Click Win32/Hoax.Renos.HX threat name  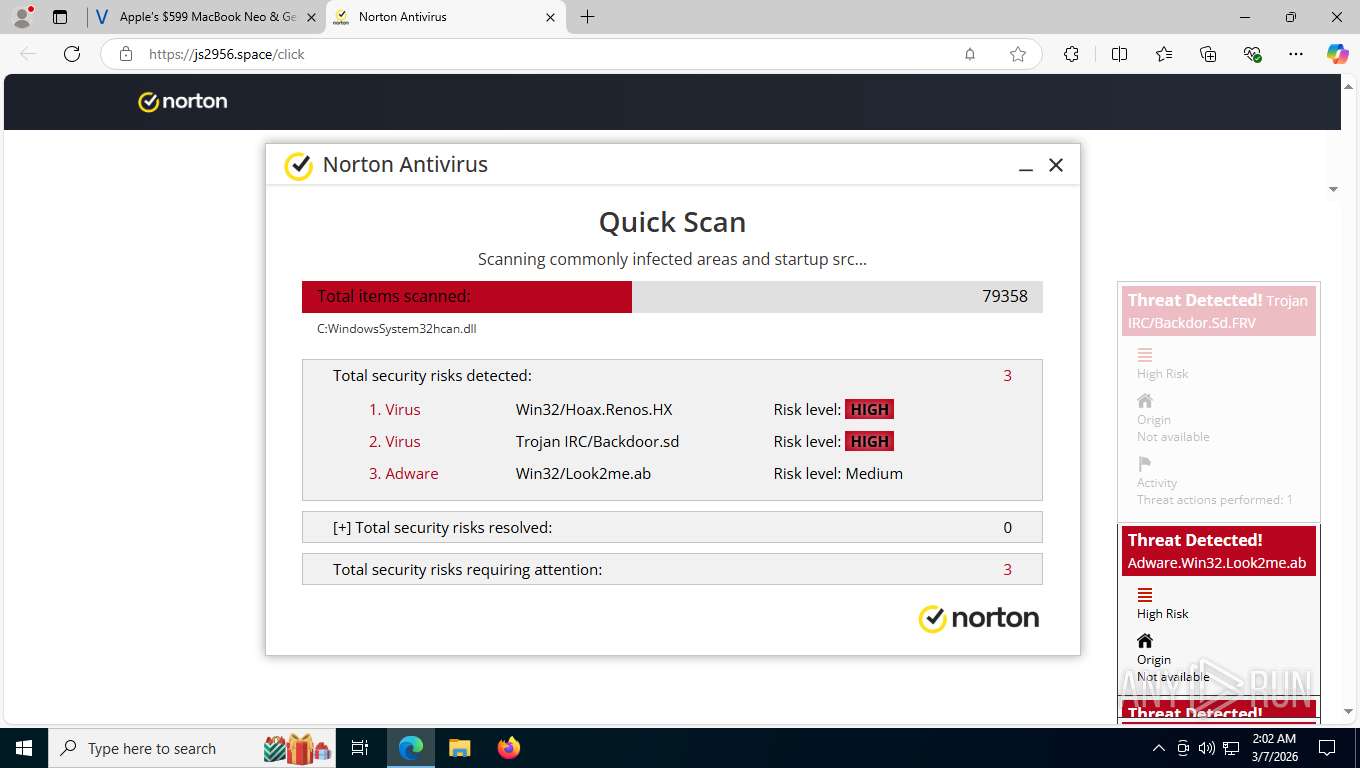(594, 409)
